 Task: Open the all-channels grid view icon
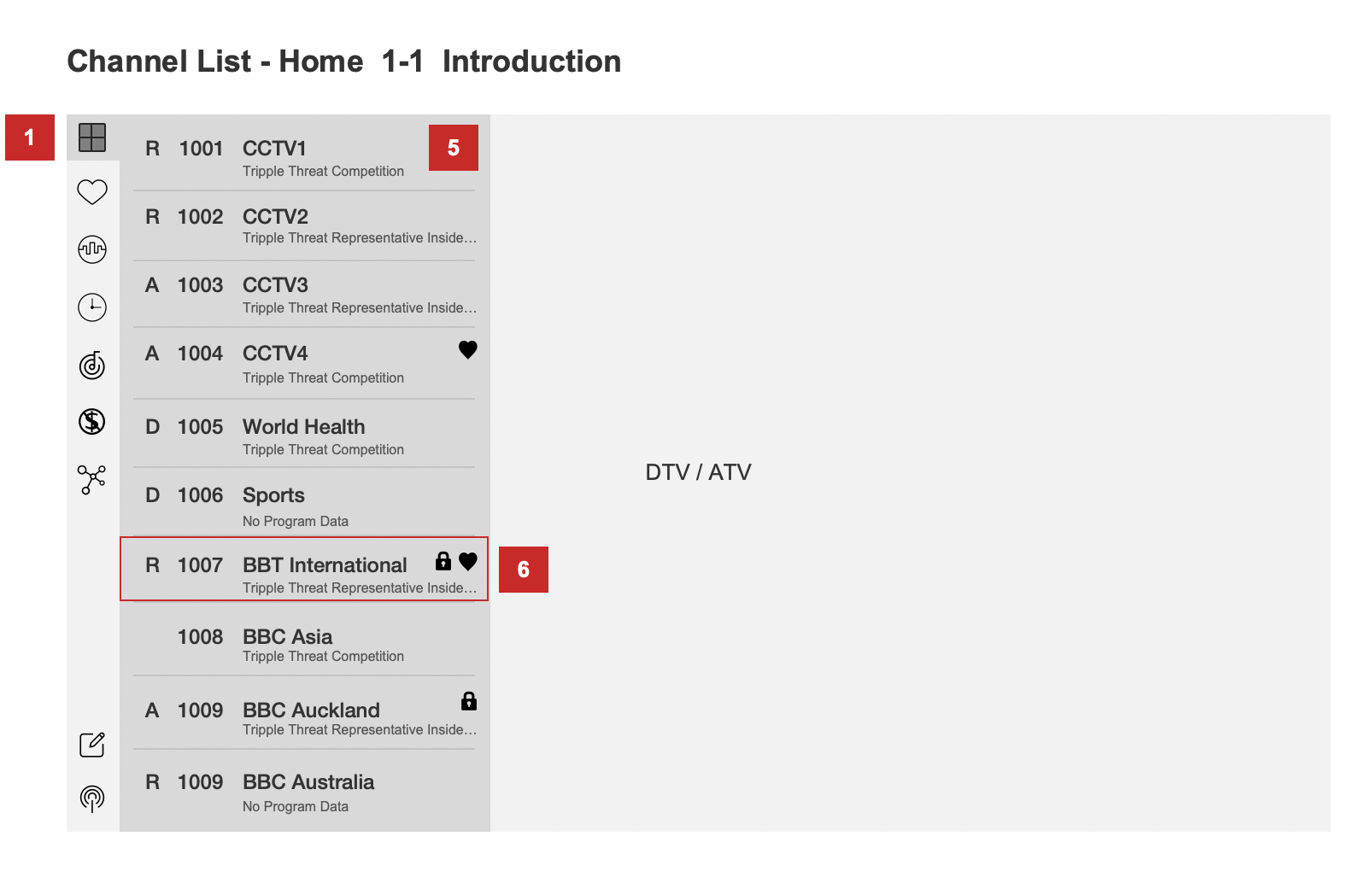coord(92,137)
